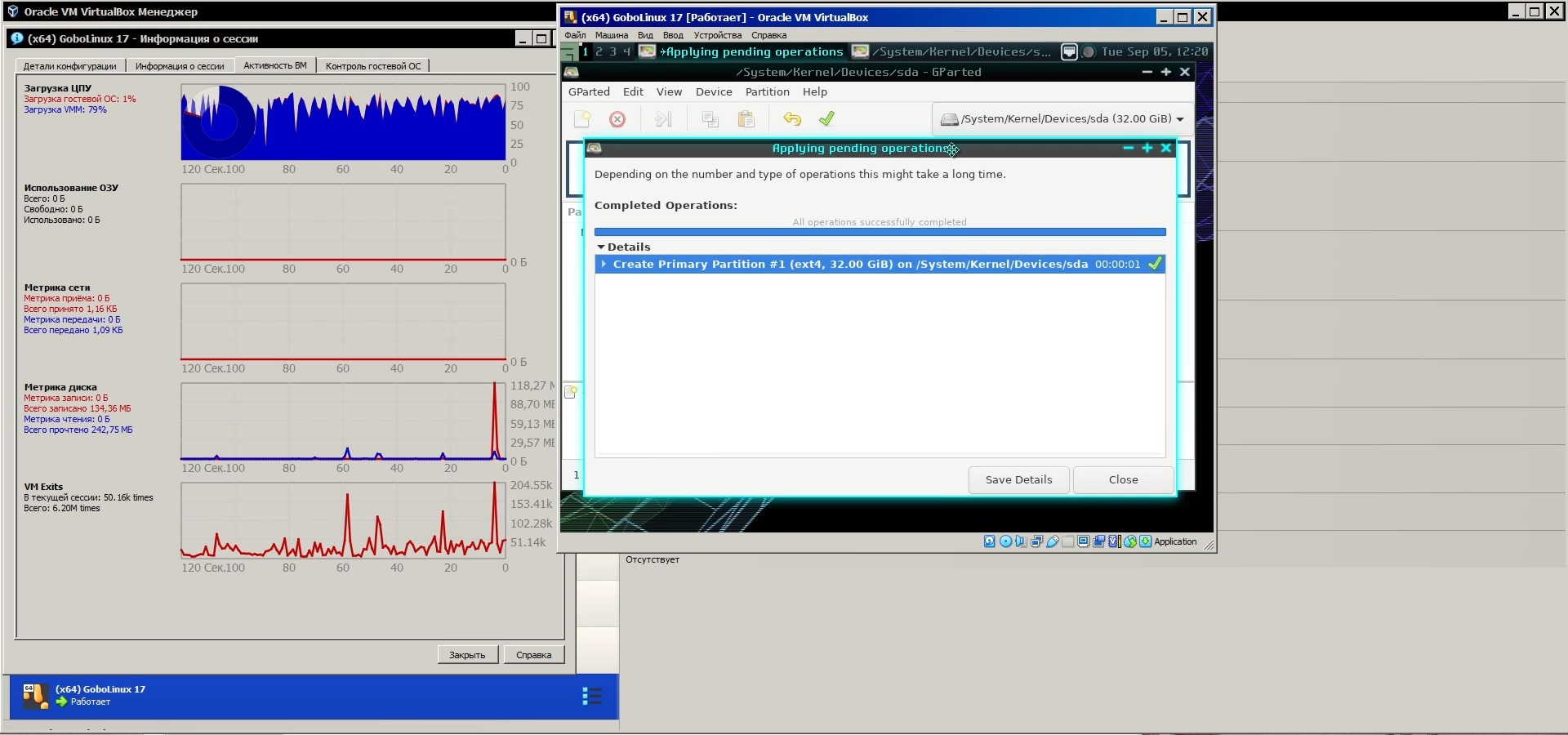
Task: Click the new partition toolbar icon
Action: (x=582, y=119)
